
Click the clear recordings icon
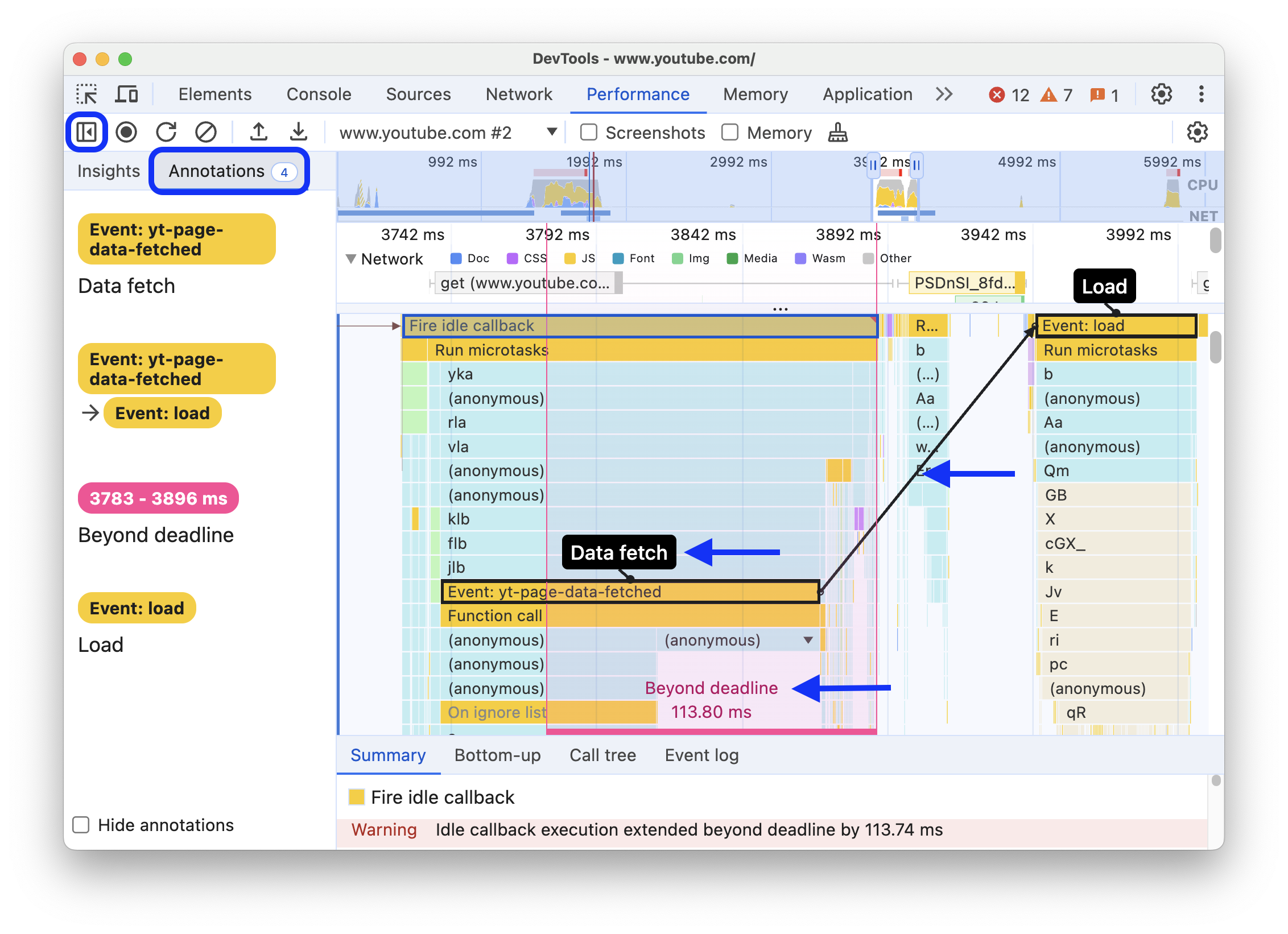(x=205, y=131)
